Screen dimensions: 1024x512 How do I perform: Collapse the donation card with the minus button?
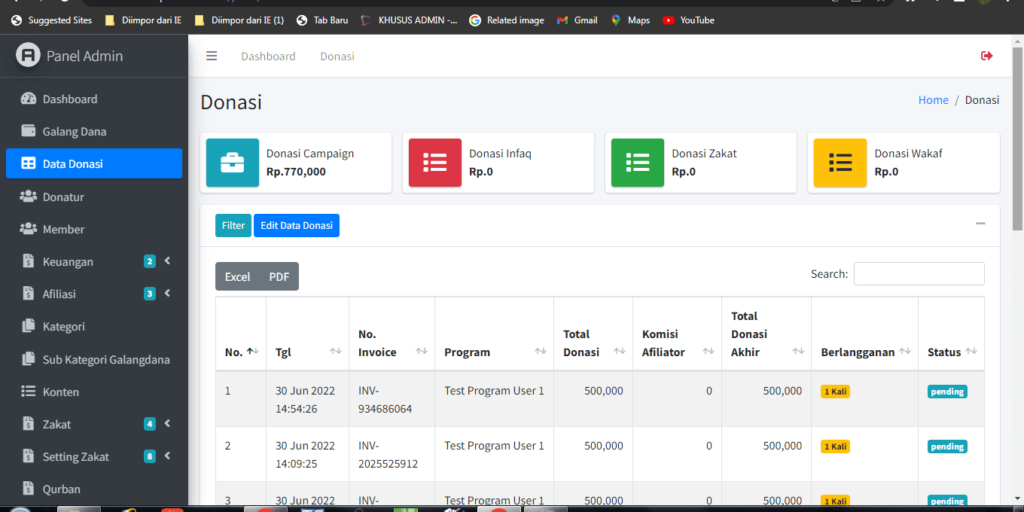[980, 224]
